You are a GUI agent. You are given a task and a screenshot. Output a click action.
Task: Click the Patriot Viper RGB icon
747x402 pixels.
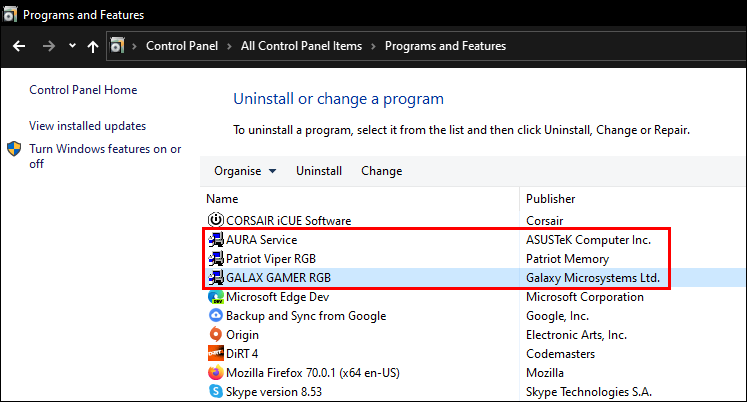[x=216, y=259]
